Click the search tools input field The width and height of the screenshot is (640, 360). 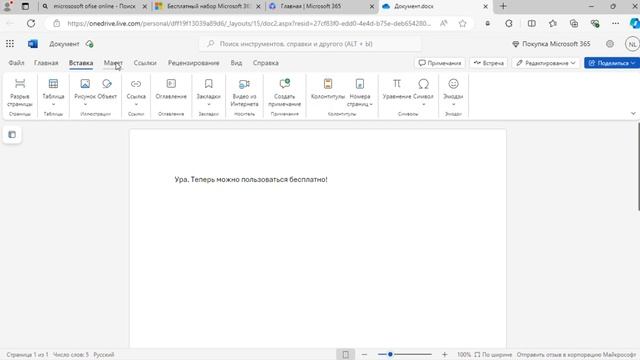[x=310, y=44]
